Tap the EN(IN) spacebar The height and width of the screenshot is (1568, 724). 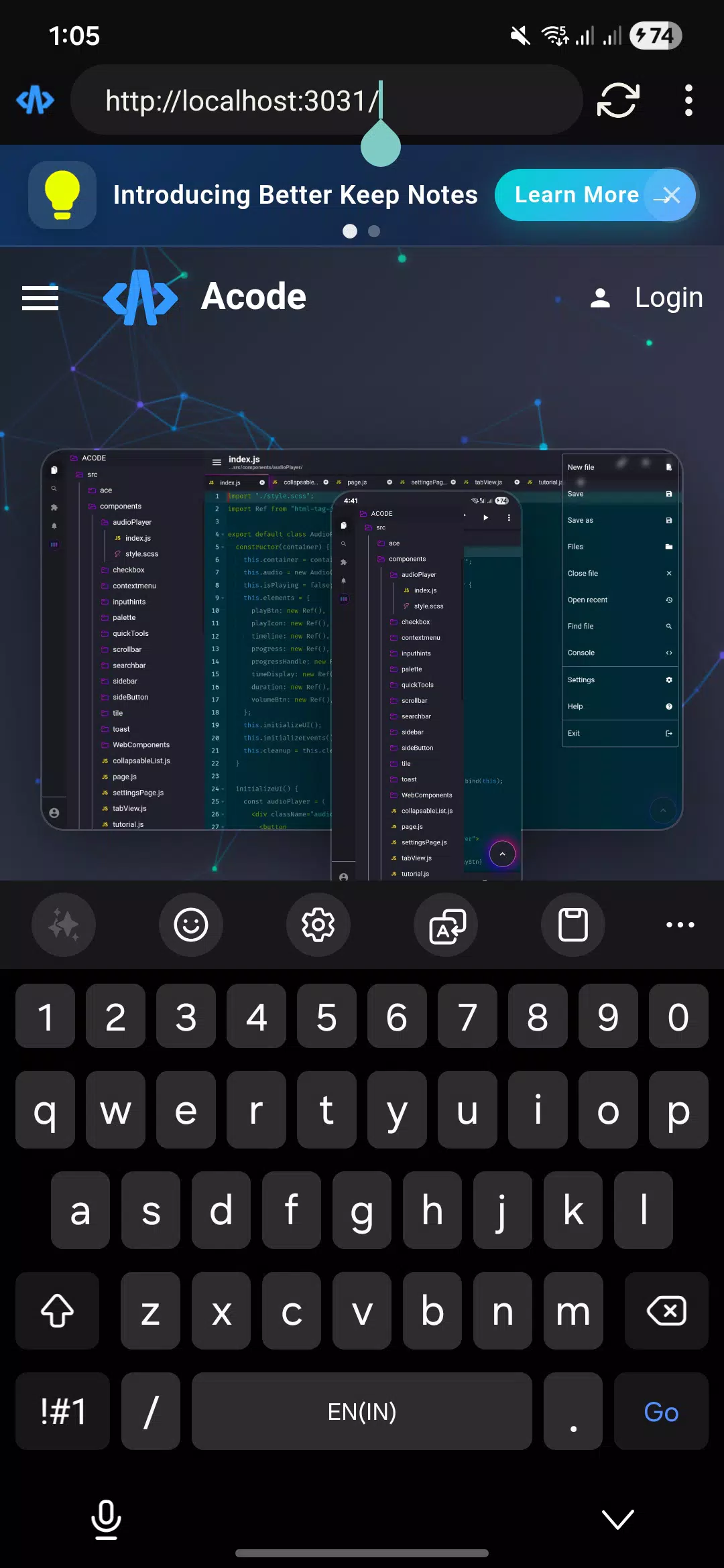point(362,1411)
